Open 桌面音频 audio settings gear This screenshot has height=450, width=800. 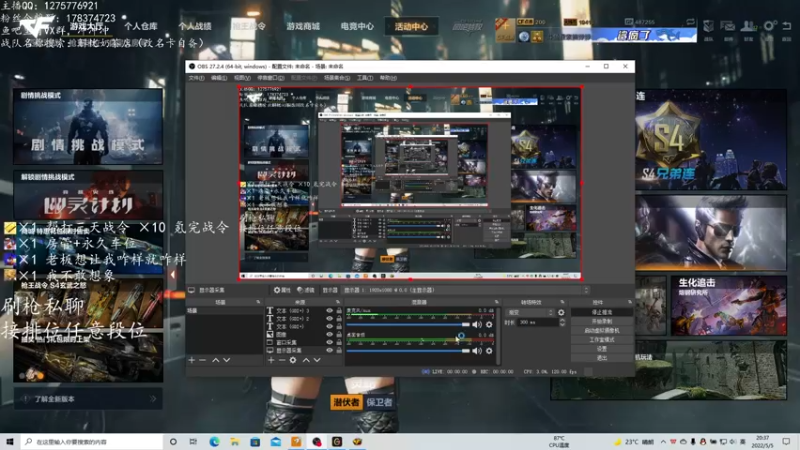tap(489, 351)
